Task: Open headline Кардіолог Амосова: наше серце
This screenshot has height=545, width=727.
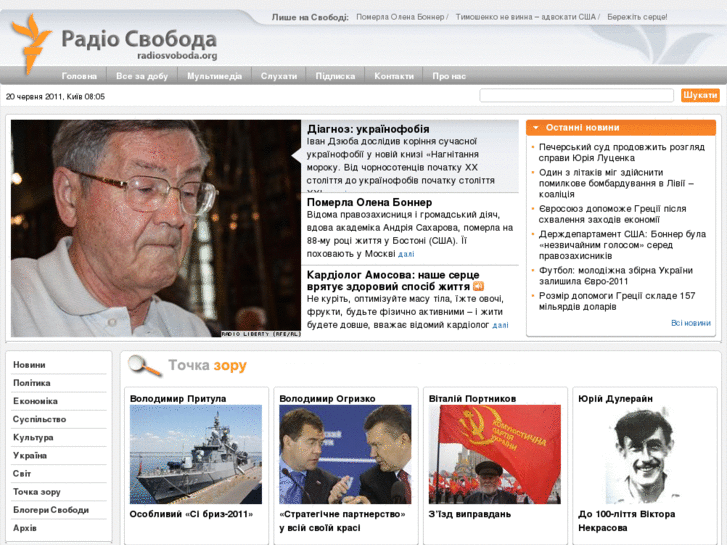Action: pyautogui.click(x=393, y=281)
